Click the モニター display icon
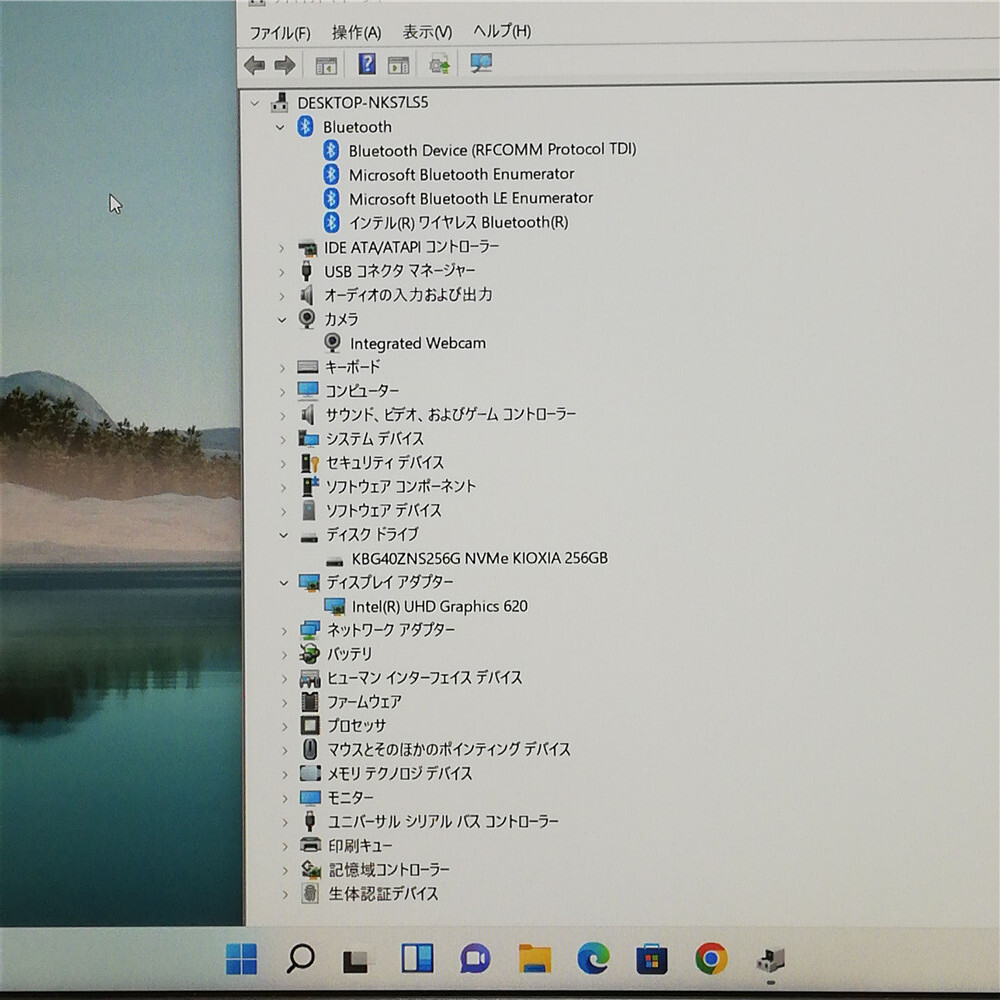The width and height of the screenshot is (1000, 1000). pos(311,798)
